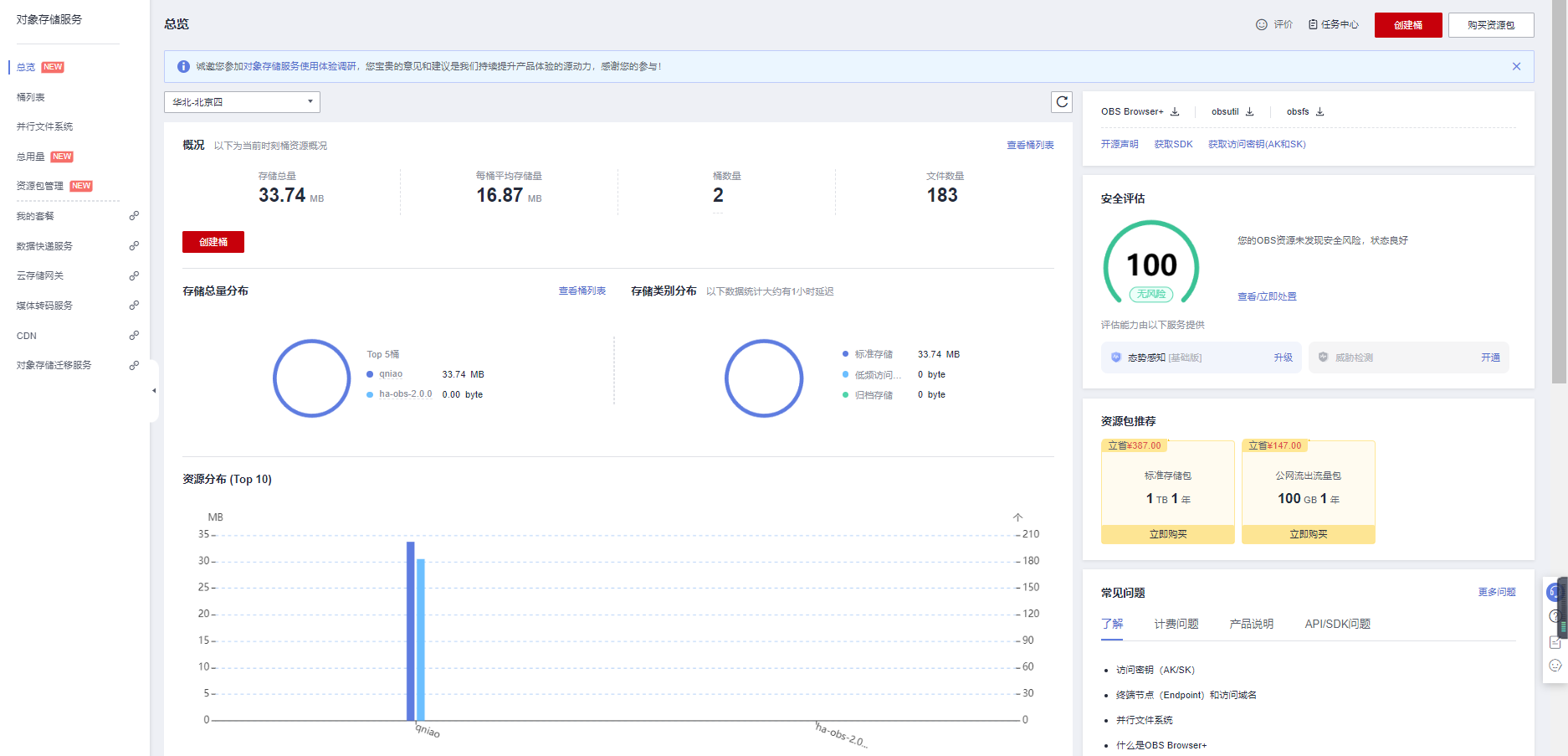The height and width of the screenshot is (756, 1568).
Task: Open FAQ item 访问密钥 (AK/SK)
Action: [1156, 670]
